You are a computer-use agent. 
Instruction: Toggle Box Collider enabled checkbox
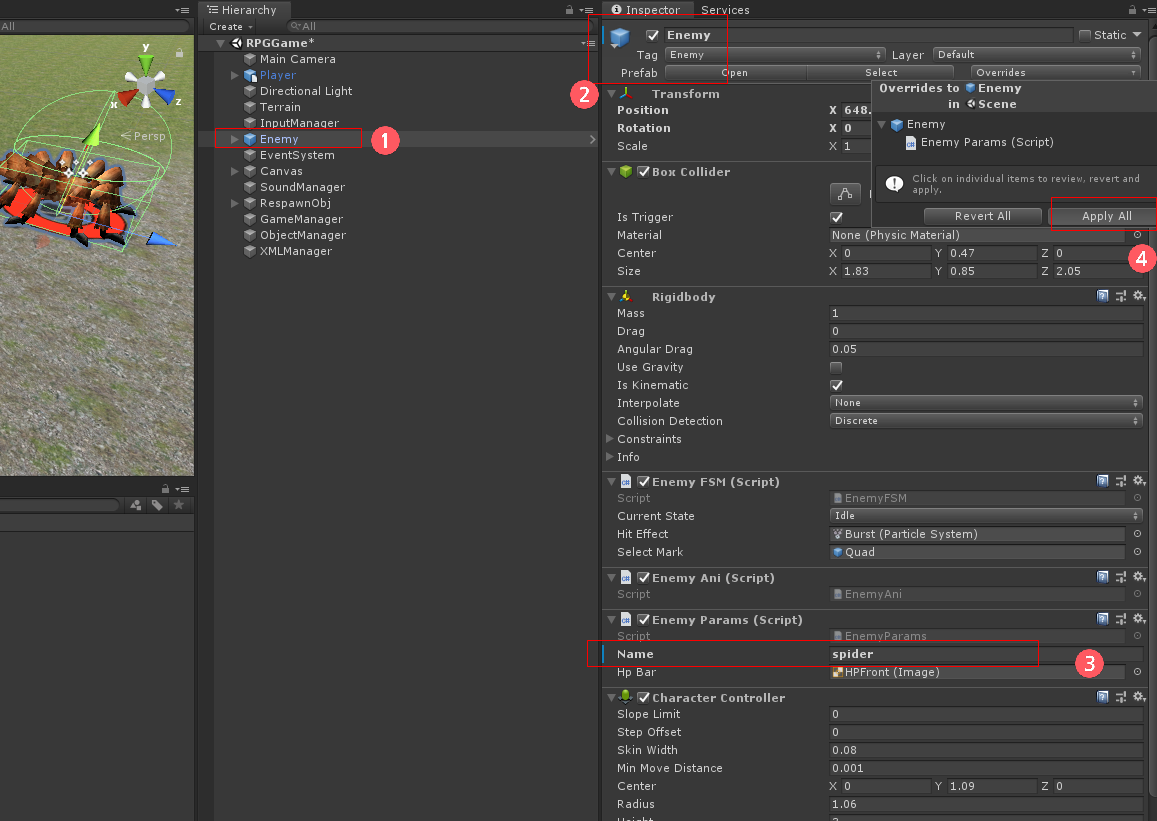[x=643, y=171]
